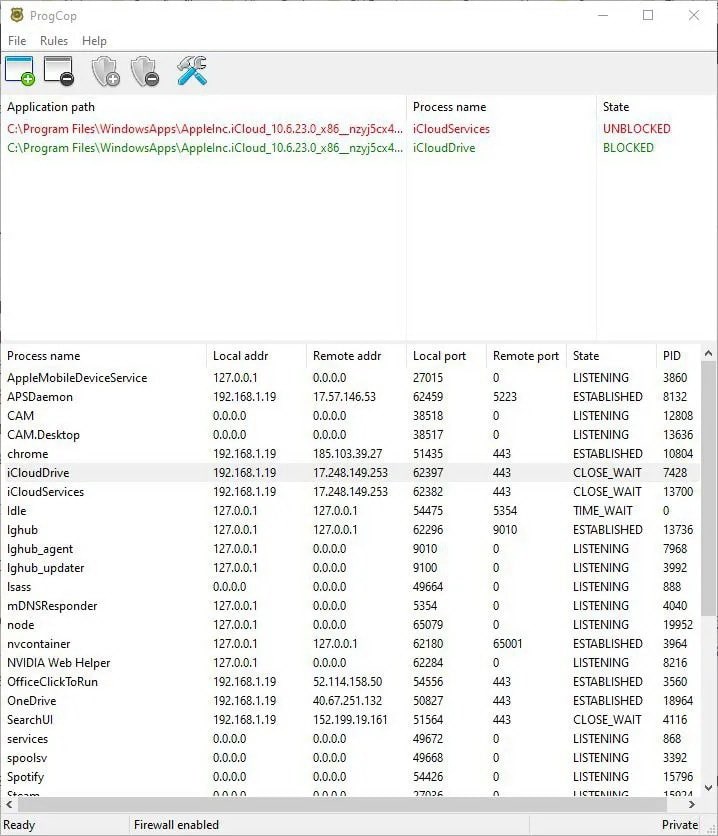Select the CAM.Desktop process row
Screen dimensions: 718x836
coord(351,435)
